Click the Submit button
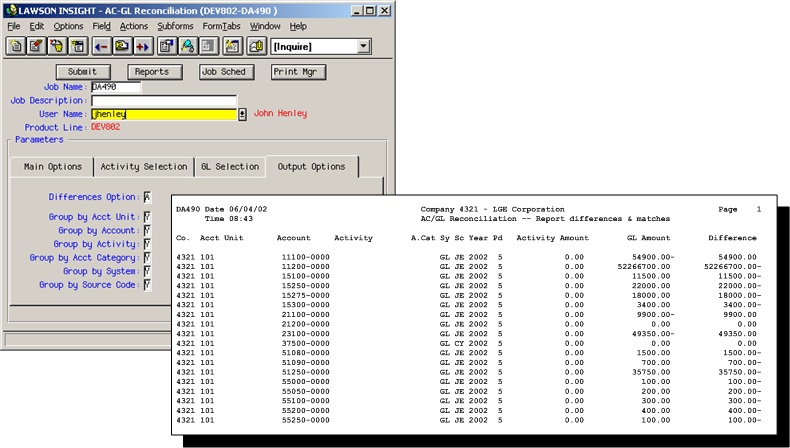790x448 pixels. click(83, 72)
